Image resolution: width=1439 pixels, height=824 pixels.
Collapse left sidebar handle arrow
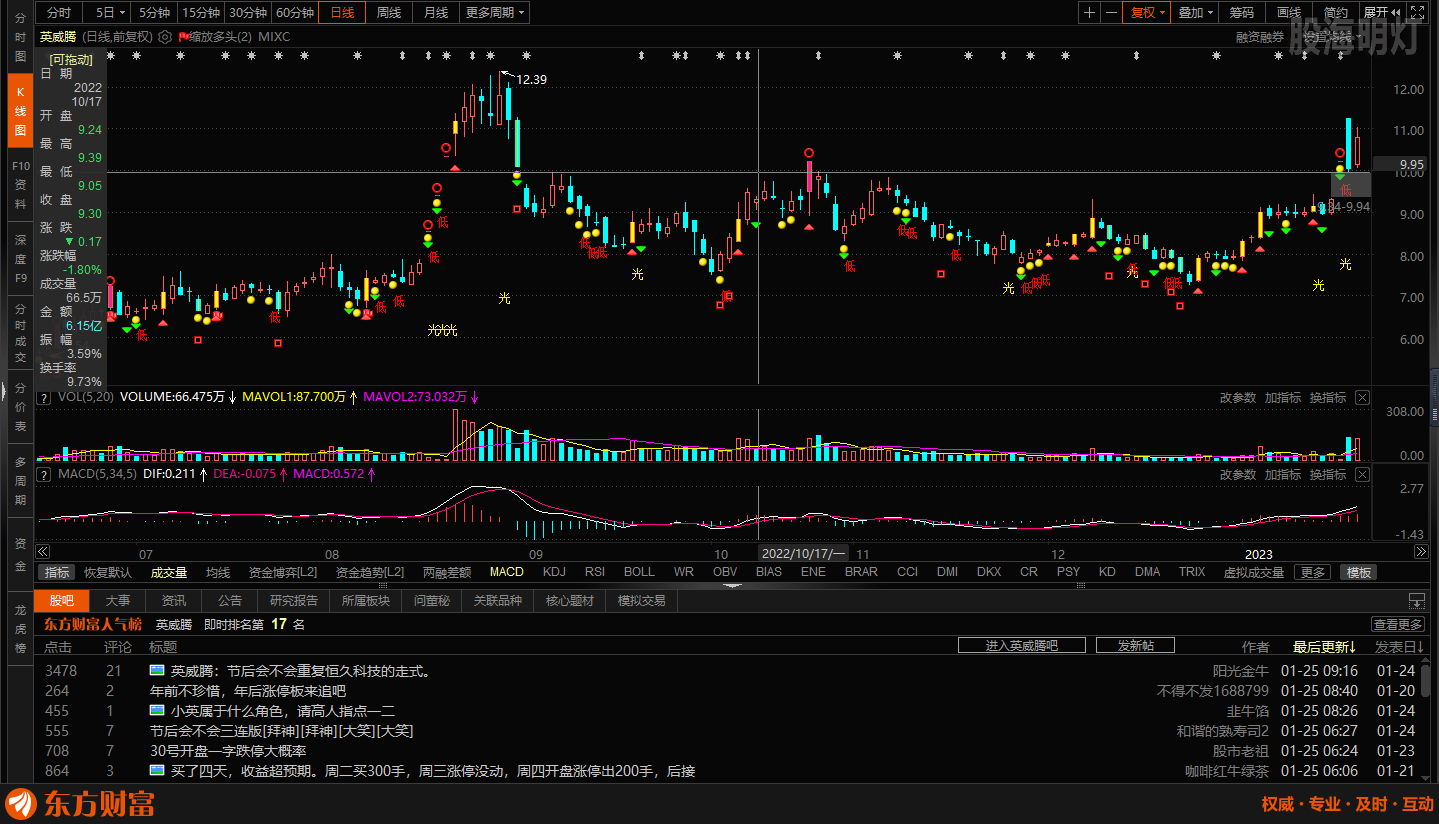tap(3, 389)
